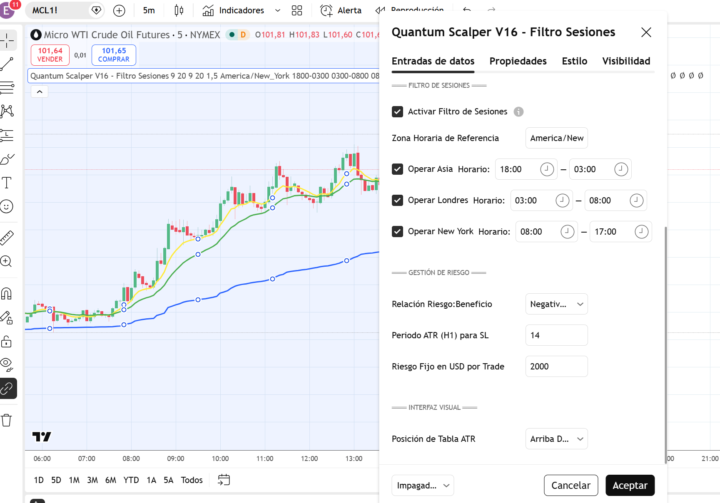720x503 pixels.
Task: Toggle stay in drawing mode
Action: 7,317
